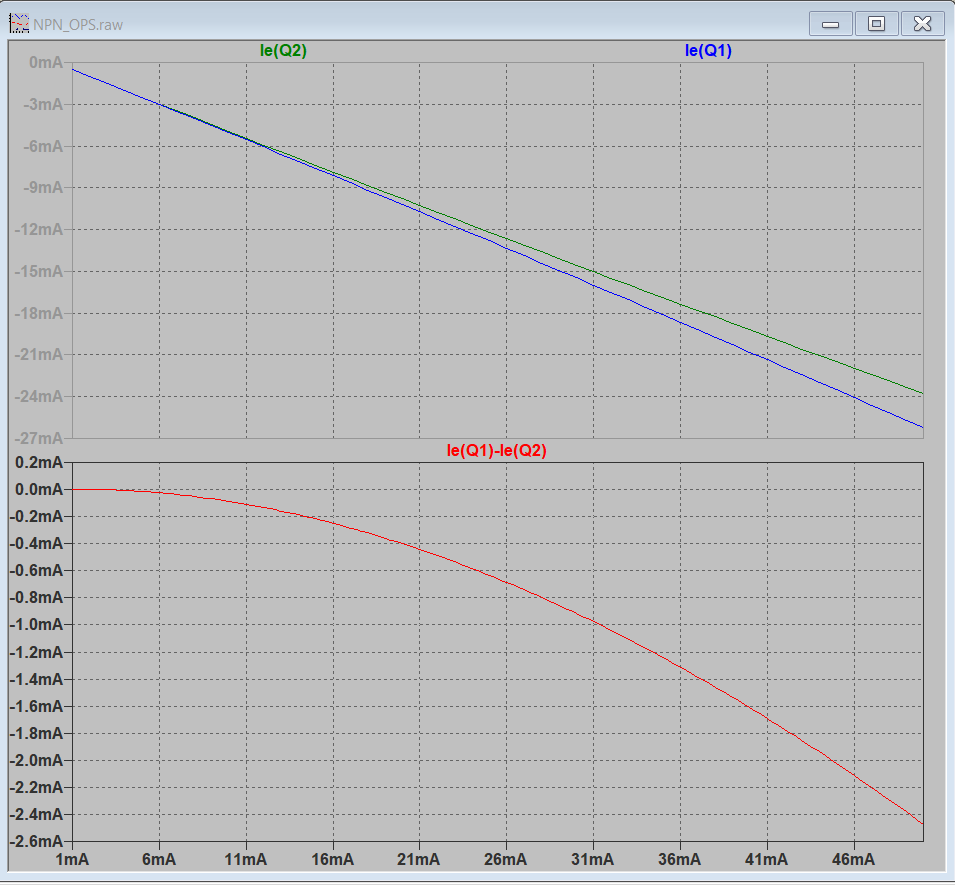Click the -2.2mA lower axis label

coord(36,788)
